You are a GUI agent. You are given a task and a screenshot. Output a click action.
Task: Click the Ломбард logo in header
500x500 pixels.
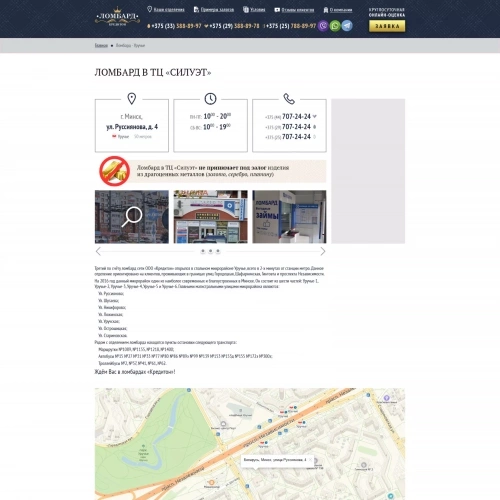117,17
